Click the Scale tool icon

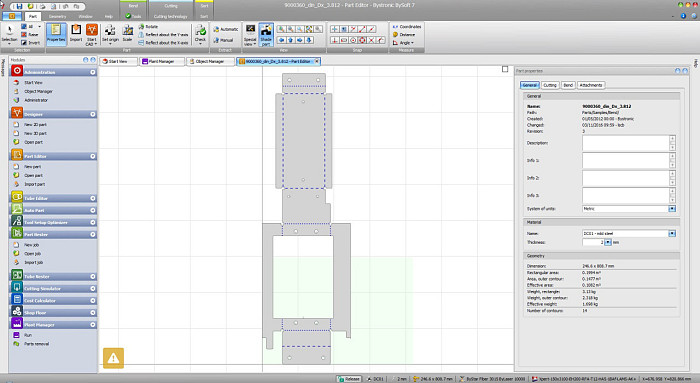128,34
